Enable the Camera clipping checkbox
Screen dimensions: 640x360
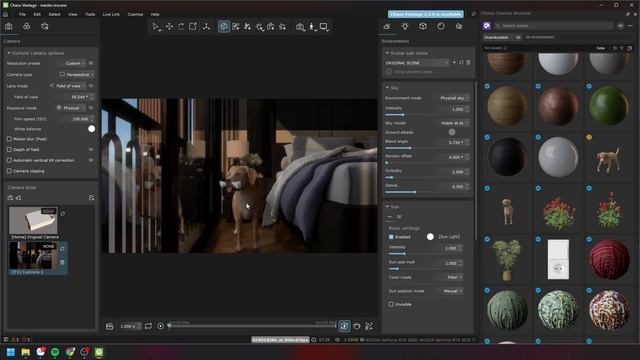click(x=9, y=171)
